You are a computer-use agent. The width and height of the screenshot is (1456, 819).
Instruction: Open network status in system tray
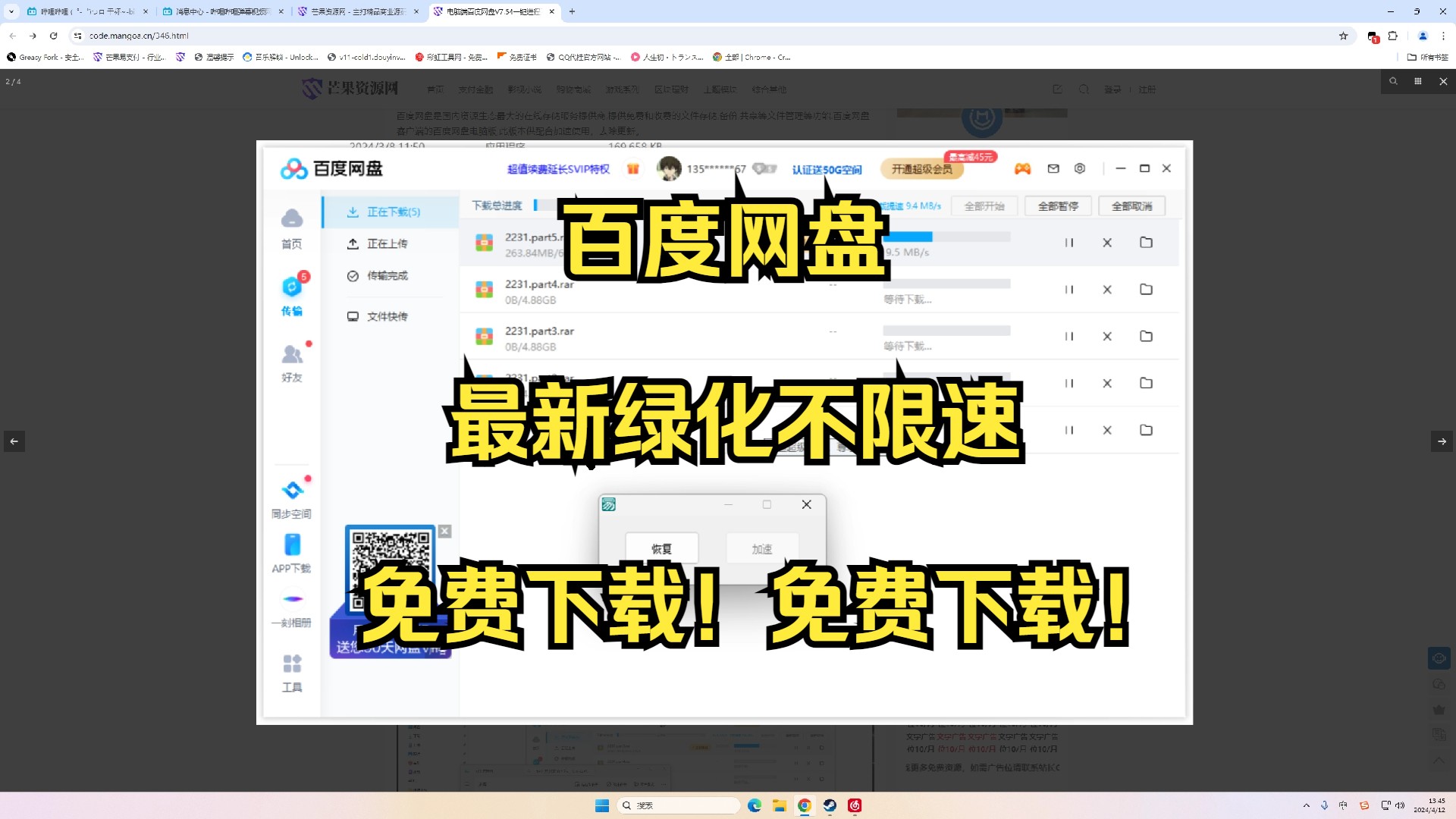coord(1385,805)
